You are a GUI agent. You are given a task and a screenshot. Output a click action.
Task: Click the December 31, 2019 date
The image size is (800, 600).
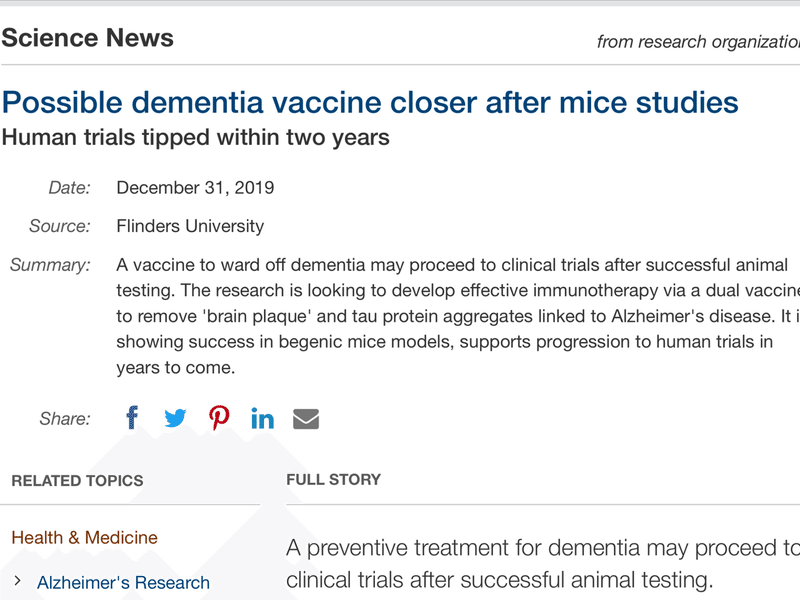tap(195, 188)
